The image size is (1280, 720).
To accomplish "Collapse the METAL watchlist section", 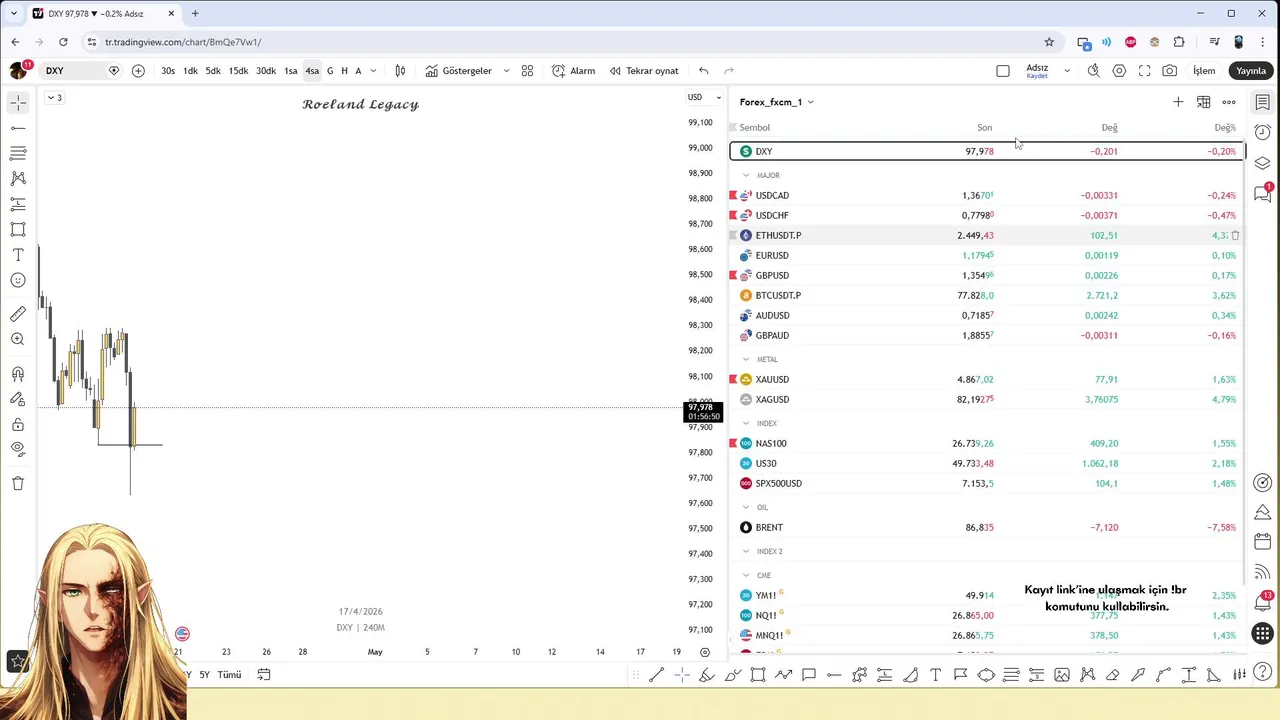I will pyautogui.click(x=746, y=359).
